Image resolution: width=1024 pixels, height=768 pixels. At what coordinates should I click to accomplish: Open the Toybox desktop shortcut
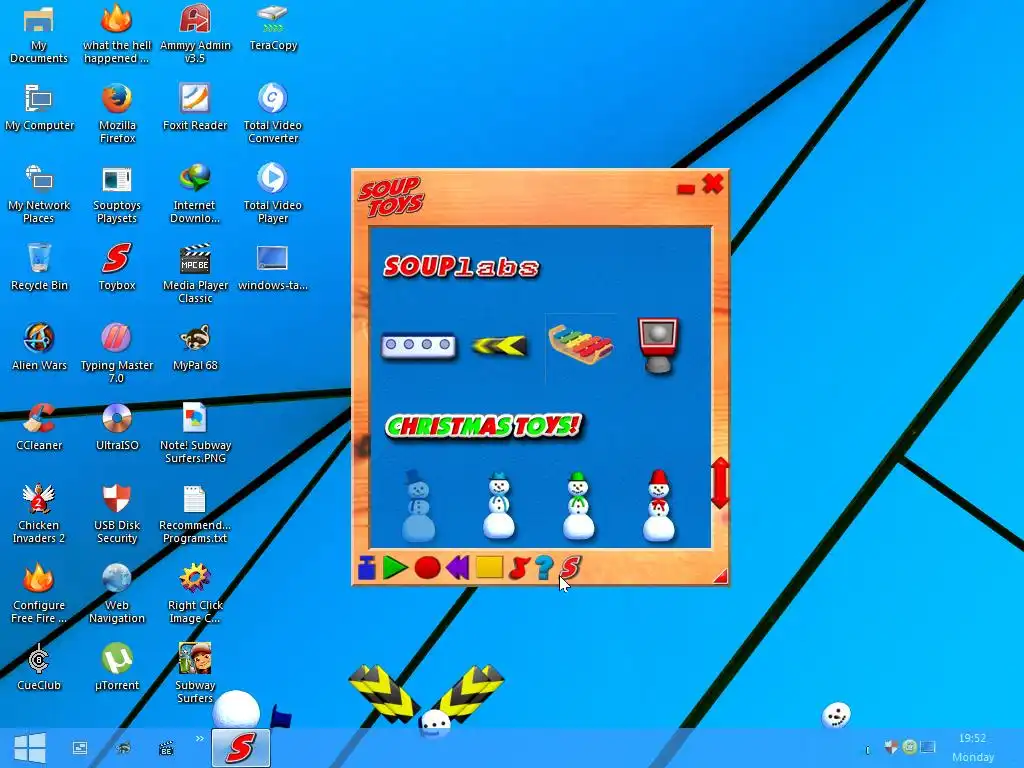point(117,266)
